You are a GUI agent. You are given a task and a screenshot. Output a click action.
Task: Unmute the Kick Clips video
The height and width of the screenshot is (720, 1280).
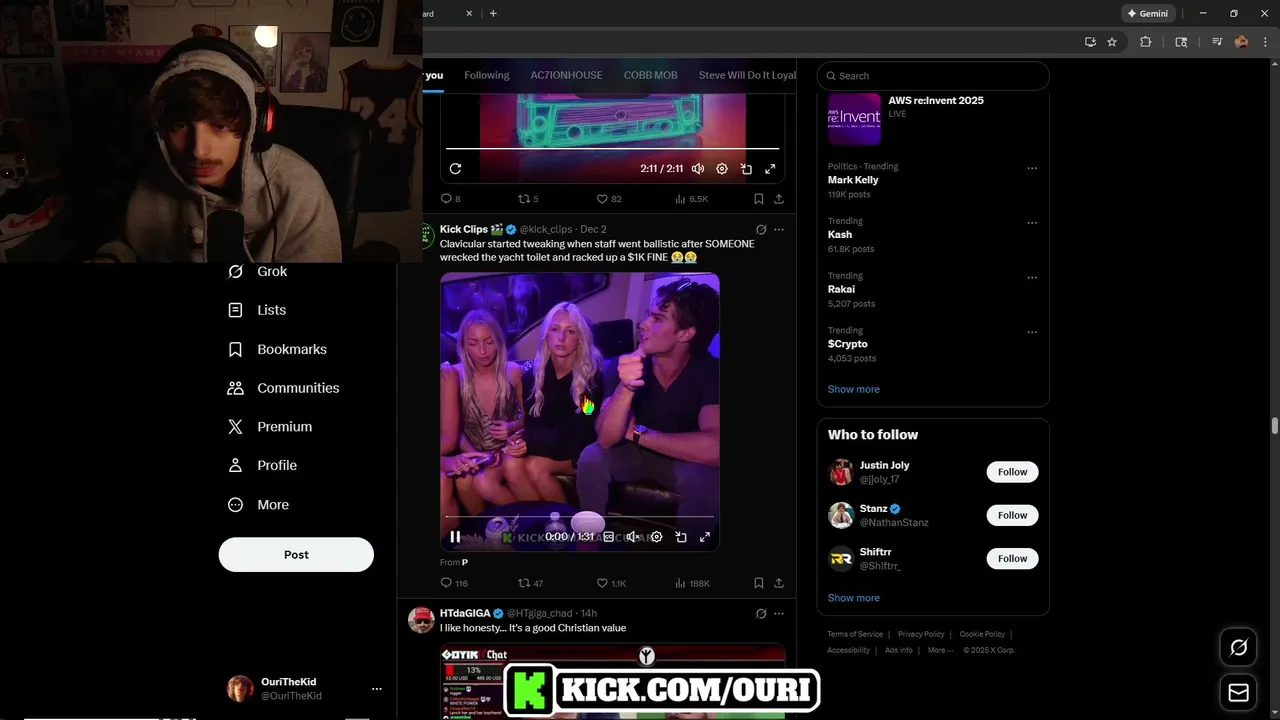[632, 537]
